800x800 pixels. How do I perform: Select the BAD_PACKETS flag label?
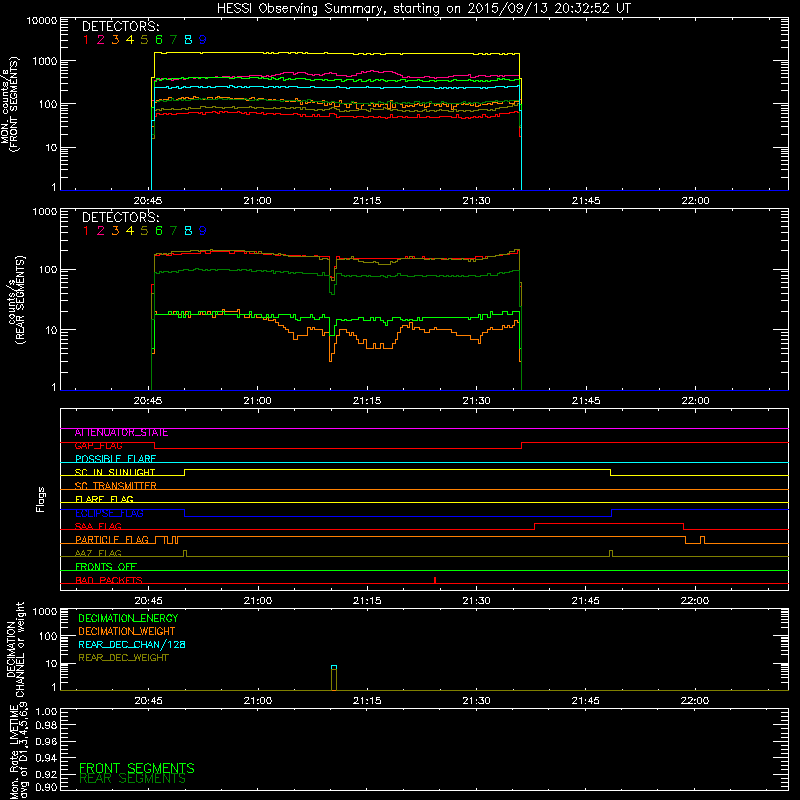click(109, 581)
